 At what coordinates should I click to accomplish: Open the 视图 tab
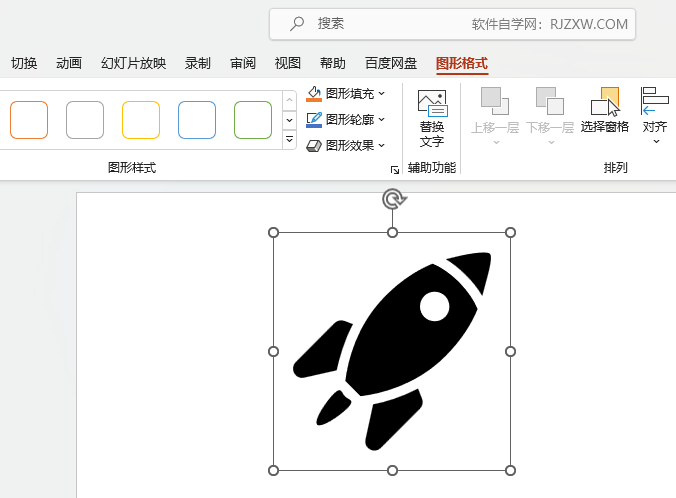288,63
